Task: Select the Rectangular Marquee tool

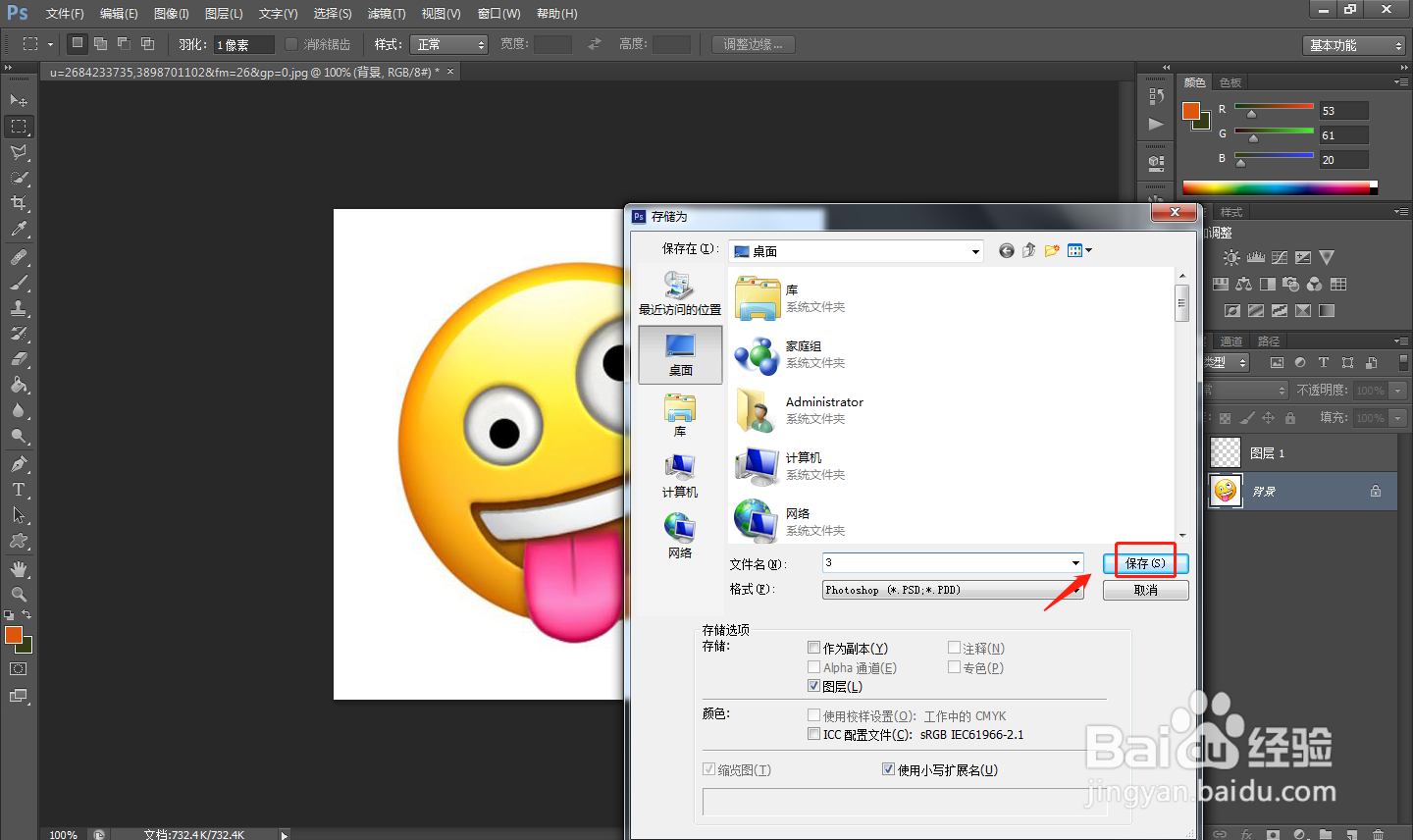Action: click(19, 127)
